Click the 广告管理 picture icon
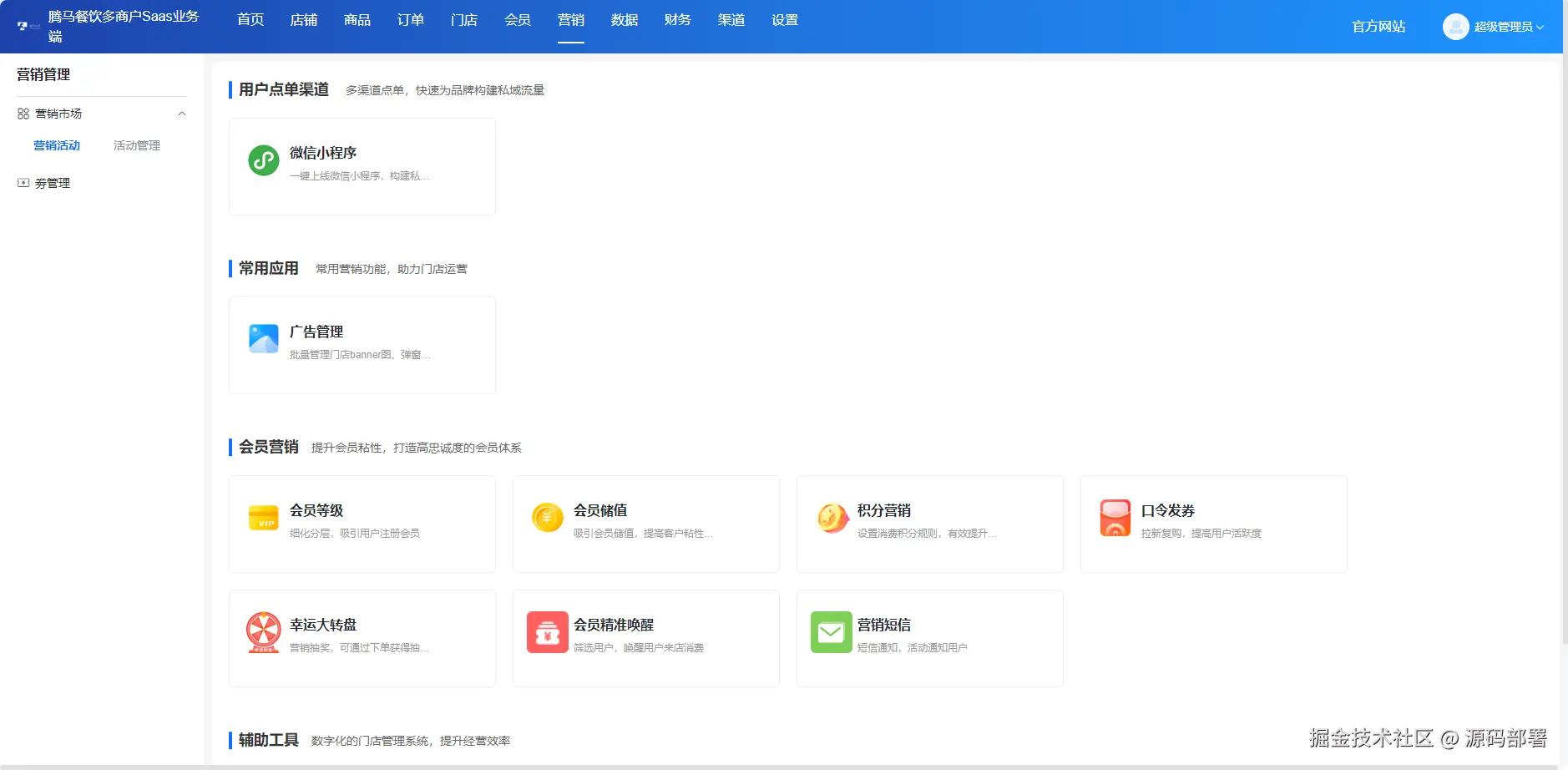1568x770 pixels. 264,339
